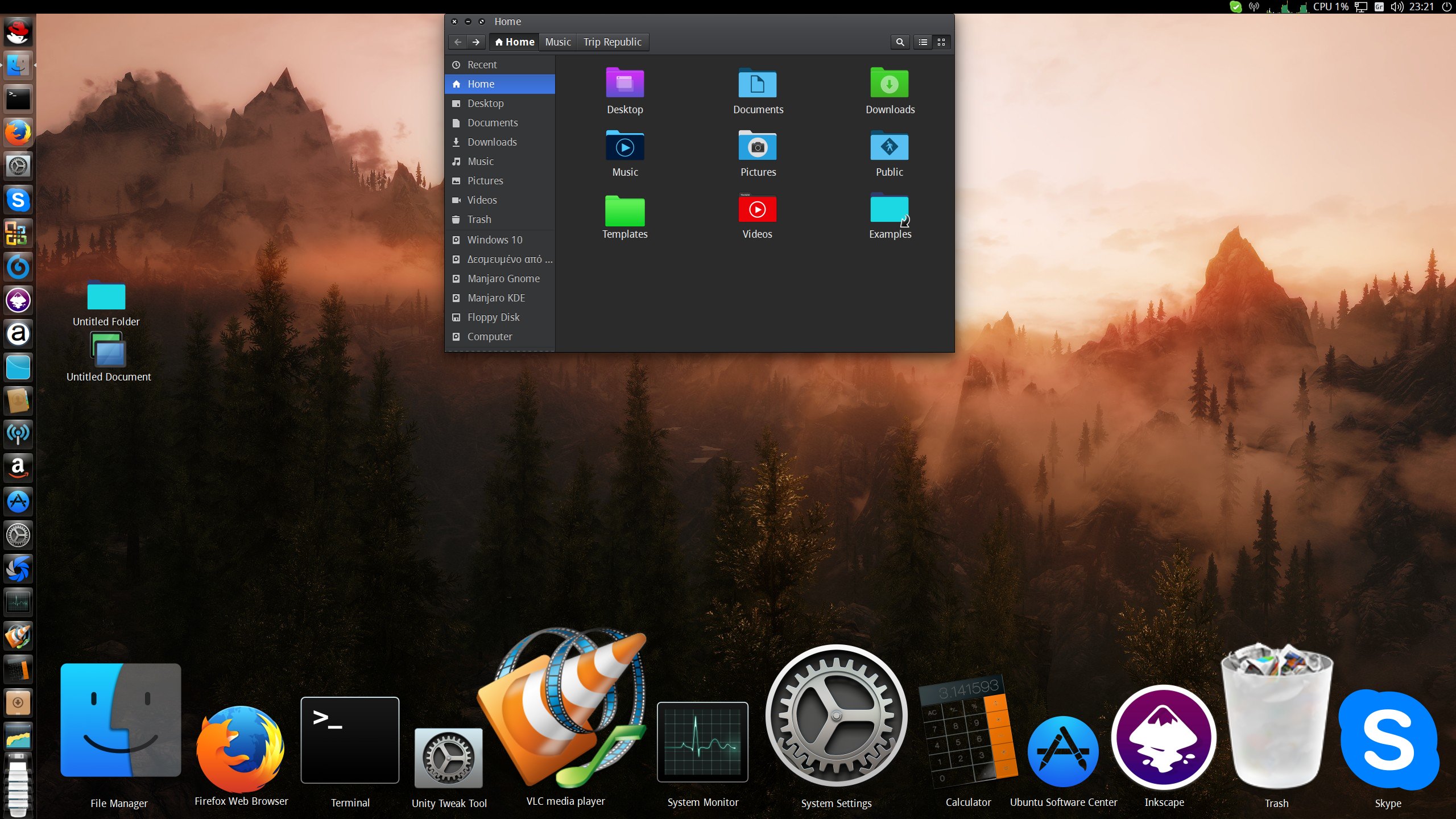Open the volume indicator in top panel

(1397, 7)
